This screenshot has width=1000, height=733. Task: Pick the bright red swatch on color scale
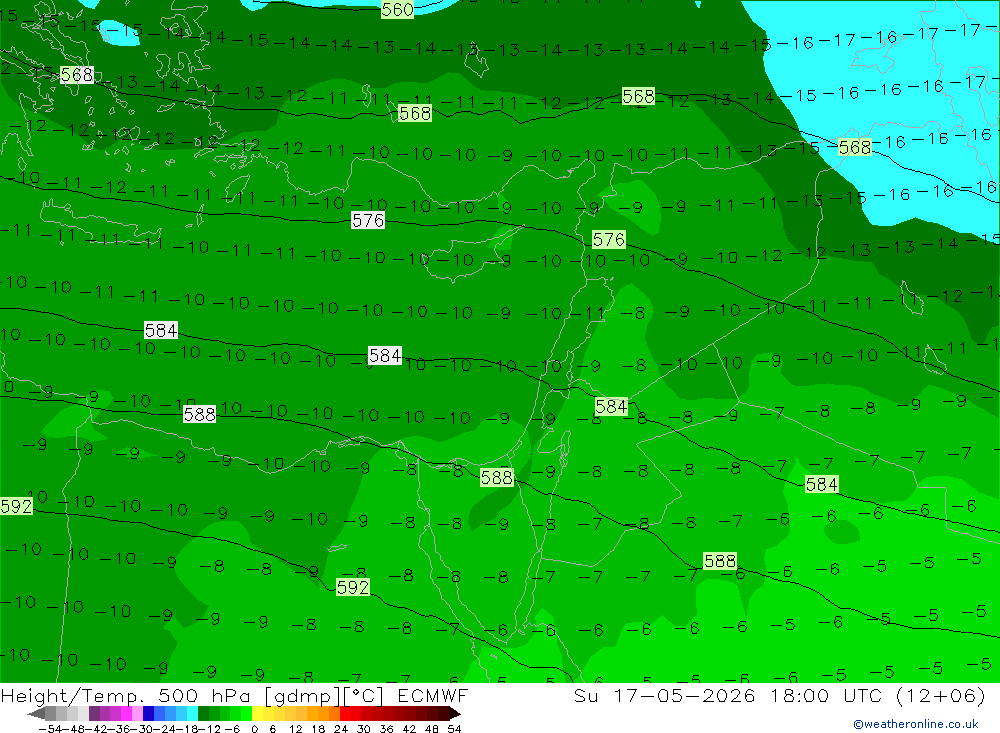[x=345, y=714]
